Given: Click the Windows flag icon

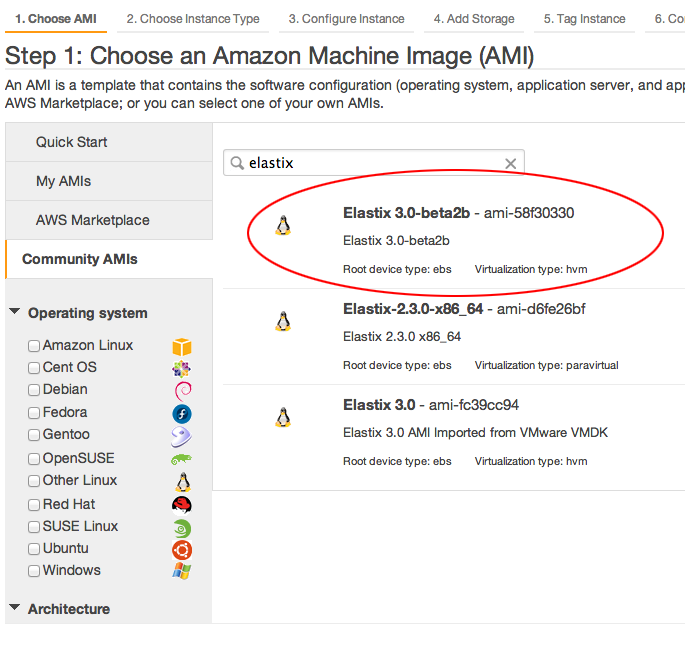Looking at the screenshot, I should tap(182, 571).
